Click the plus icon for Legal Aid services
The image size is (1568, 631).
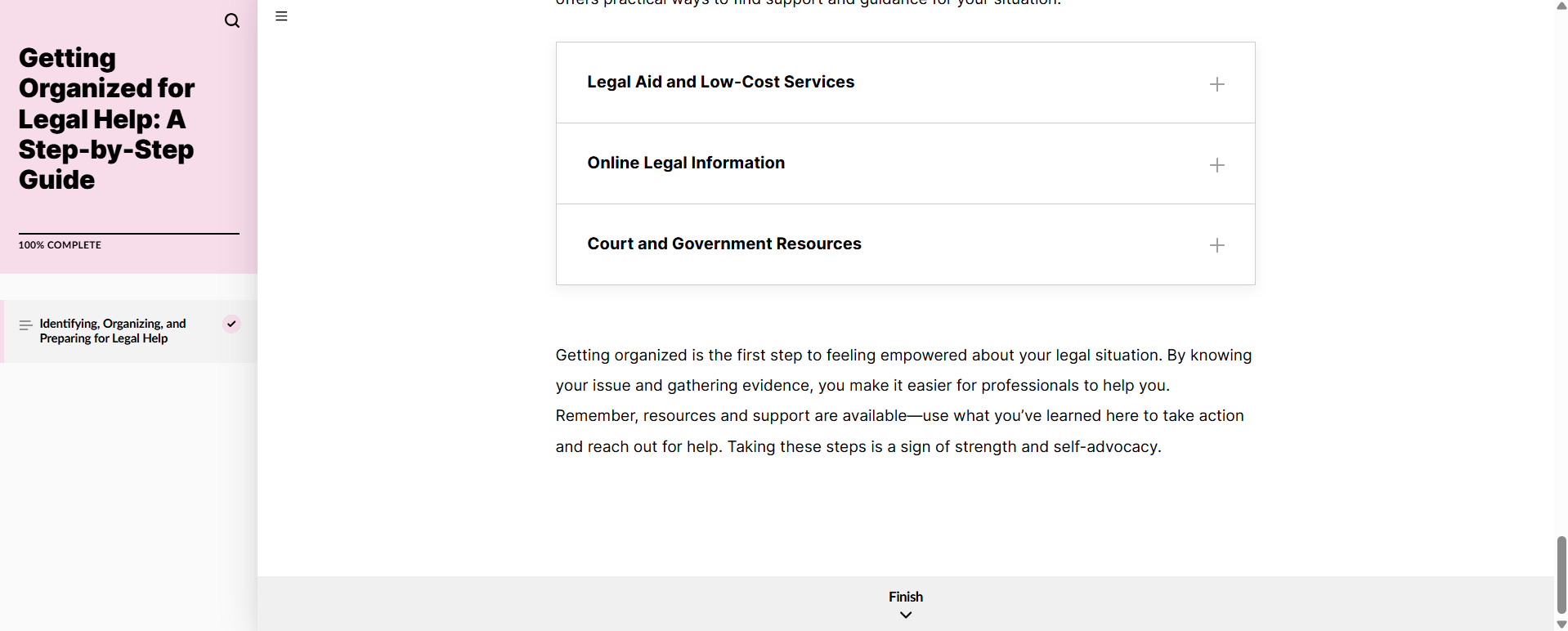click(1216, 84)
